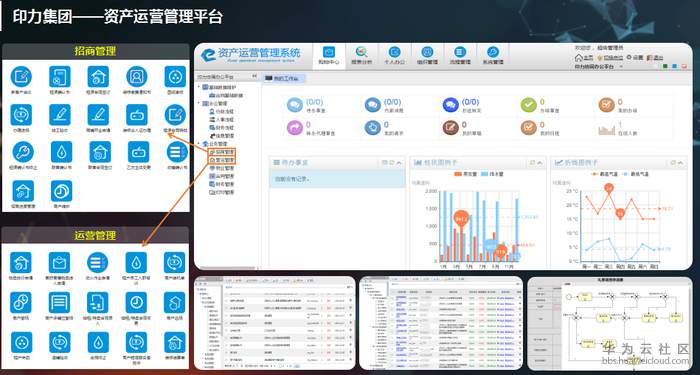700x375 pixels.
Task: Switch to the 流程管理 top tab
Action: click(x=460, y=55)
